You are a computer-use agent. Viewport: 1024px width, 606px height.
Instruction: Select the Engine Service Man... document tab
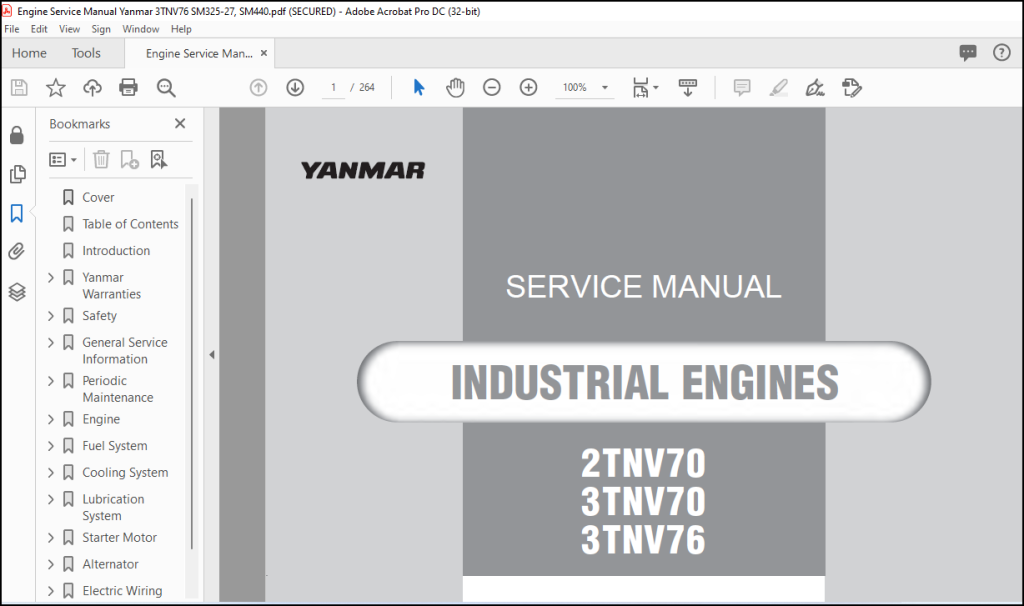199,54
